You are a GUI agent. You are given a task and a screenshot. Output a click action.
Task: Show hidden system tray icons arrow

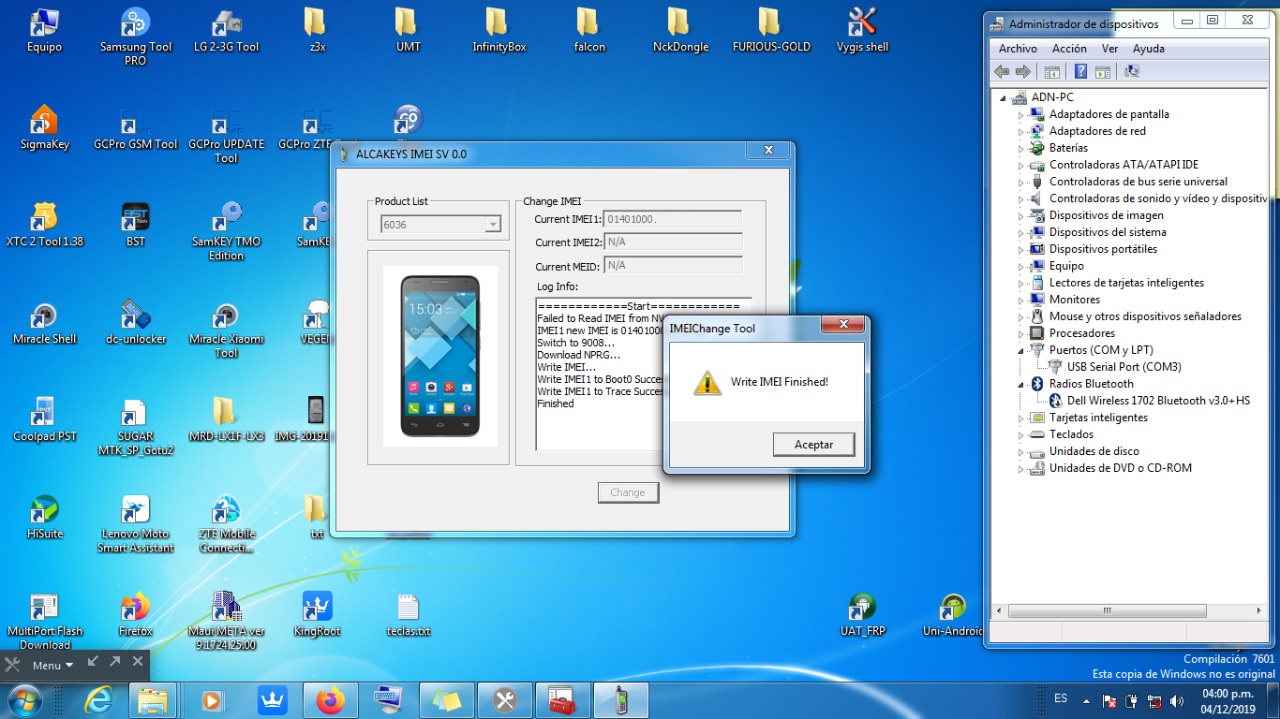tap(1086, 701)
